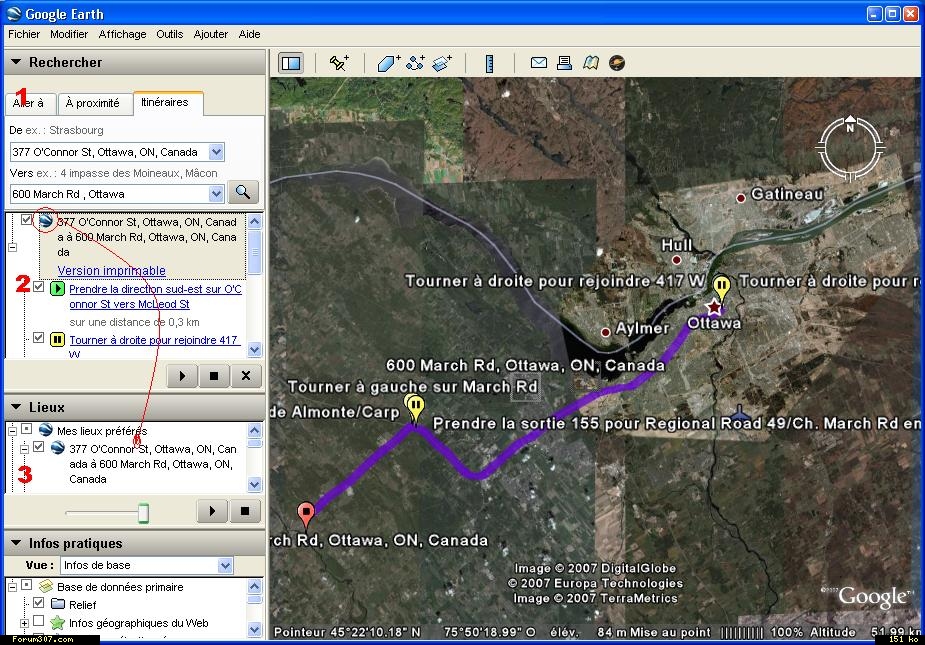The image size is (925, 645).
Task: Click the globe toolbar icon after Maps
Action: pos(617,63)
